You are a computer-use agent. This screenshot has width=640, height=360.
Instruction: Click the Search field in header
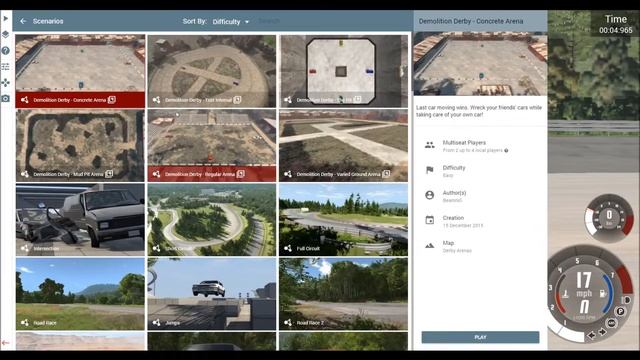[x=269, y=21]
